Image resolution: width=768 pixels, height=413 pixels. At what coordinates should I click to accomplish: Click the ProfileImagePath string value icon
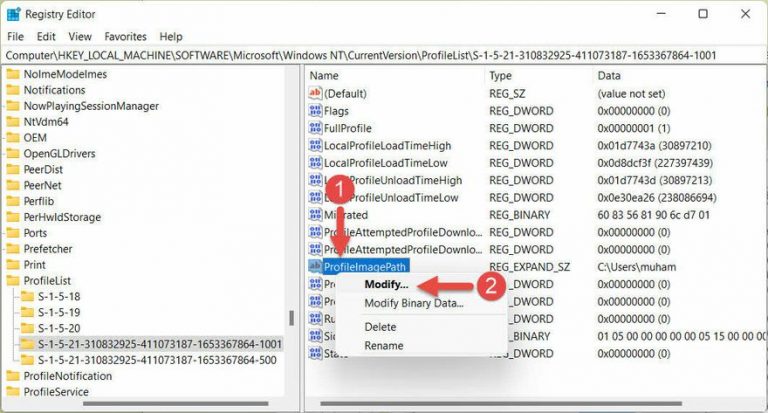click(x=316, y=265)
